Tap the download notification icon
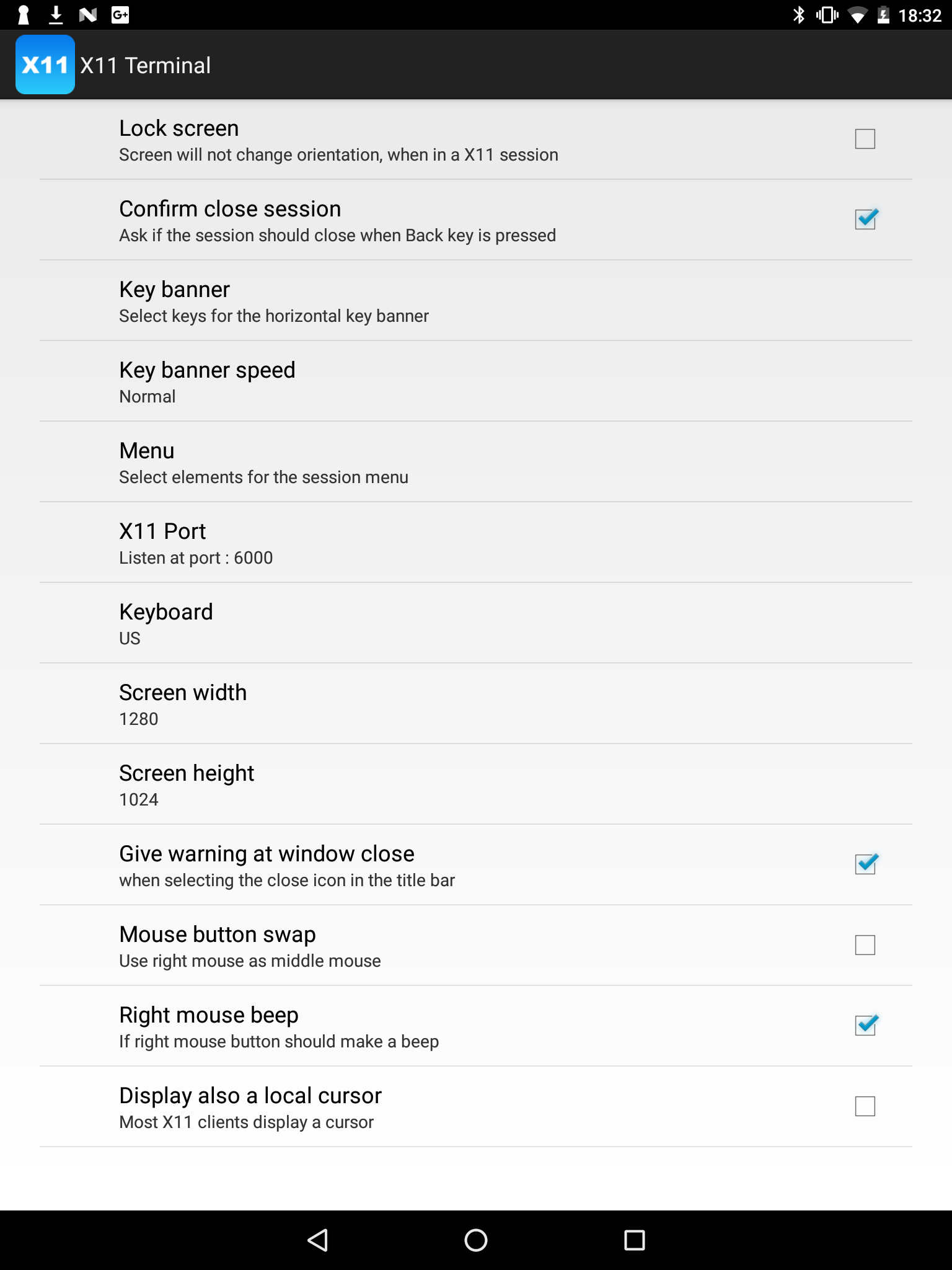This screenshot has height=1270, width=952. tap(56, 15)
